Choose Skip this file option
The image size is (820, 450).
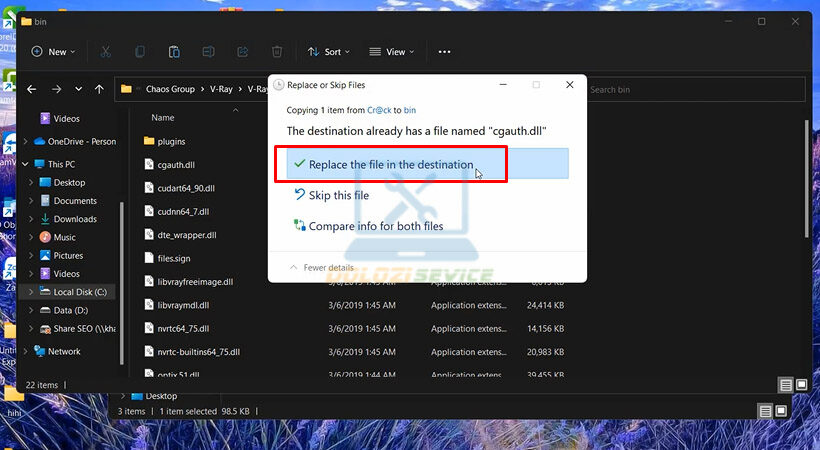coord(338,196)
